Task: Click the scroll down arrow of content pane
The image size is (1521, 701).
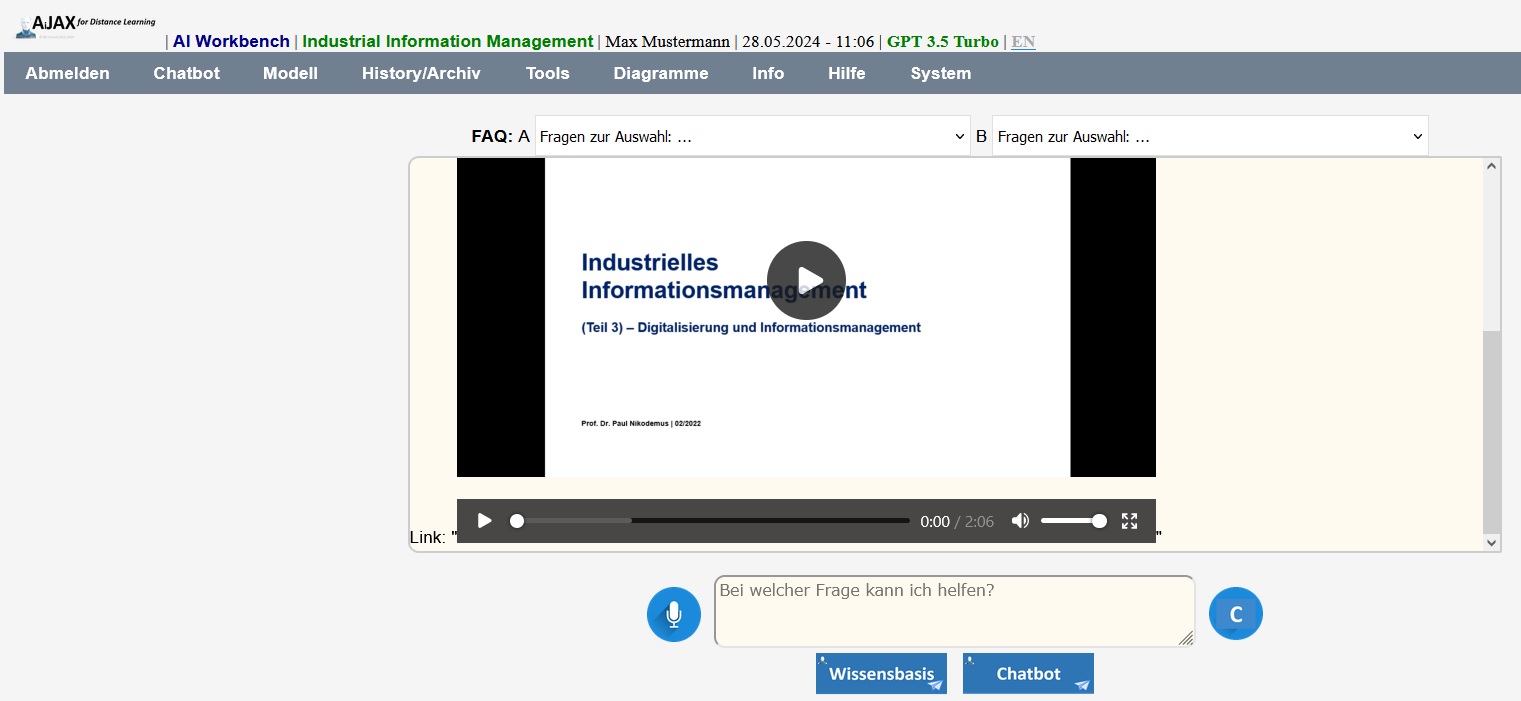Action: coord(1492,542)
